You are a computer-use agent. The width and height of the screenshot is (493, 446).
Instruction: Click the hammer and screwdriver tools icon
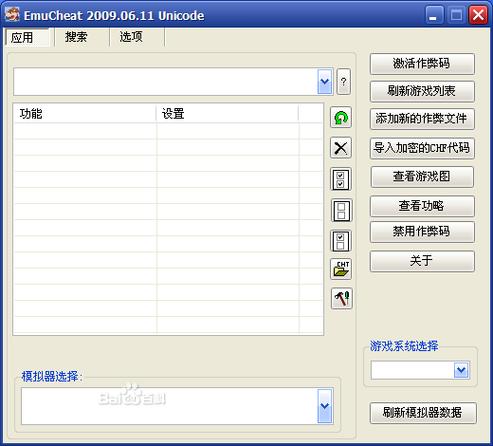click(341, 299)
